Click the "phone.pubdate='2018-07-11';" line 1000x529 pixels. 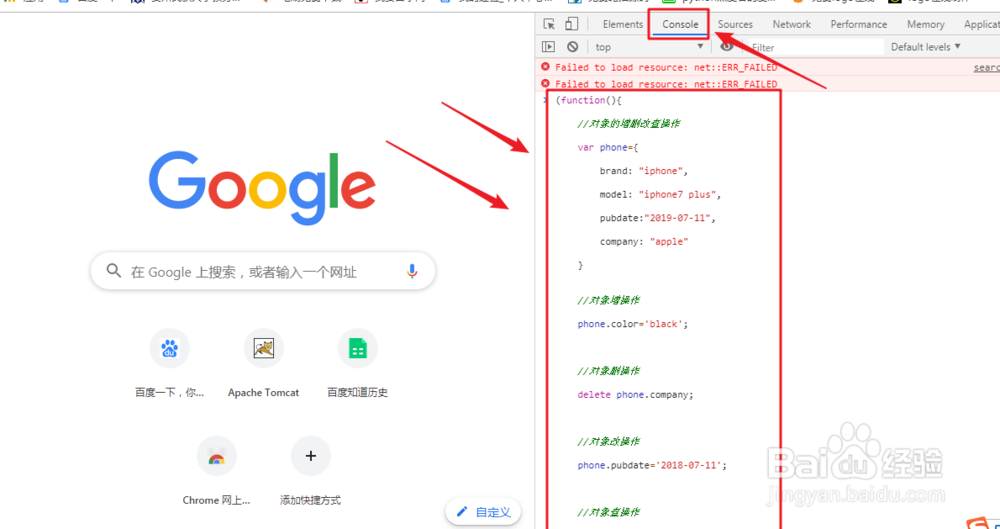coord(652,465)
